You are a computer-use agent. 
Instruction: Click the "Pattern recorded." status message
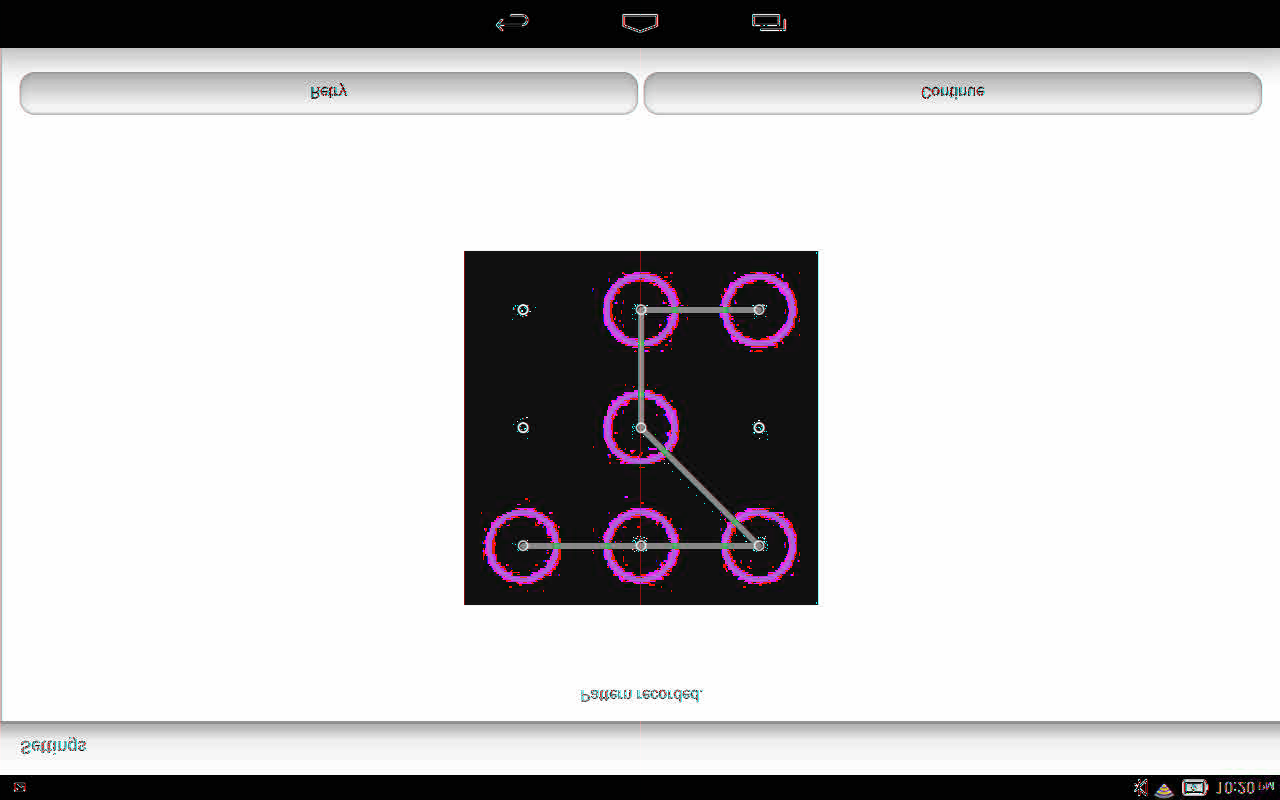pos(641,695)
